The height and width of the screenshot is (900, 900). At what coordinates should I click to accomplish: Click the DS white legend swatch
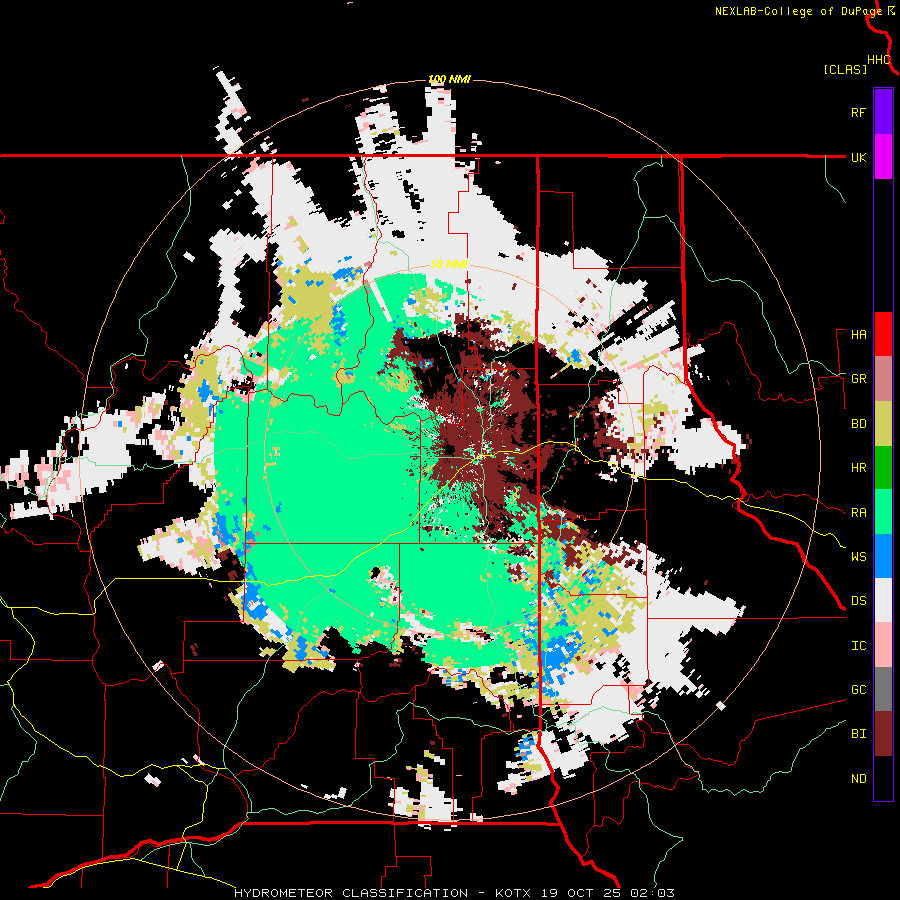pos(883,600)
